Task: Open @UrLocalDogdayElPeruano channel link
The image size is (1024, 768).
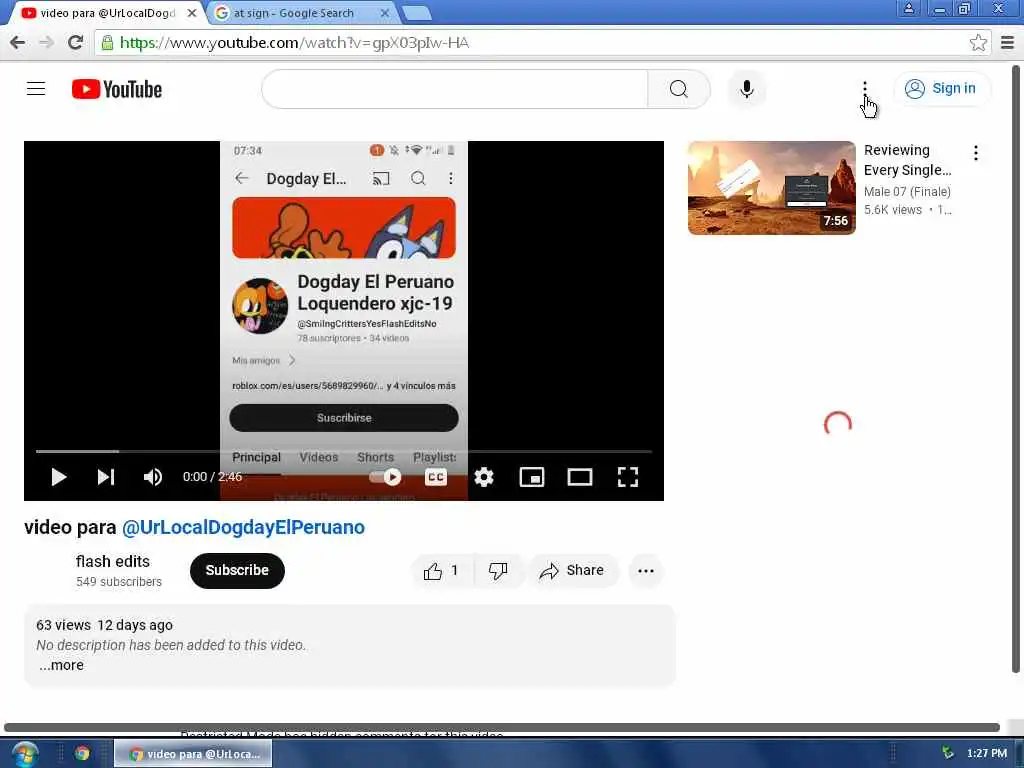Action: (244, 527)
